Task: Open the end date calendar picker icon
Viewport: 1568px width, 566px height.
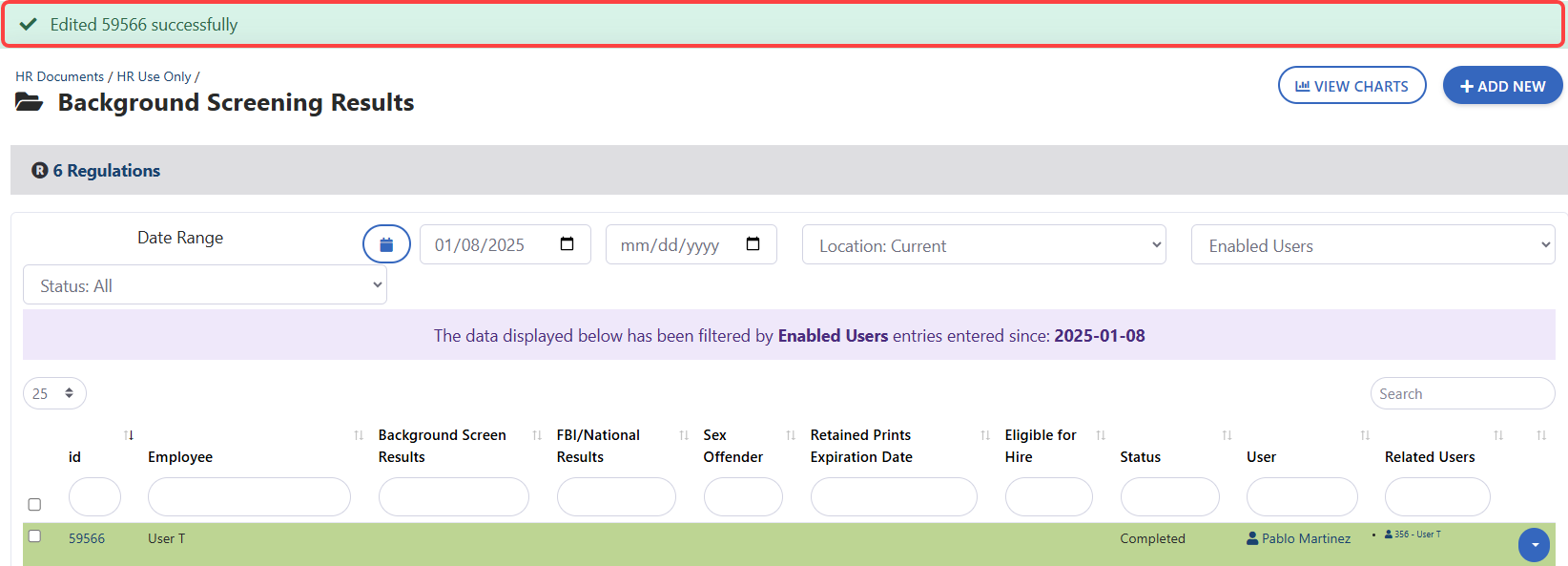Action: tap(753, 244)
